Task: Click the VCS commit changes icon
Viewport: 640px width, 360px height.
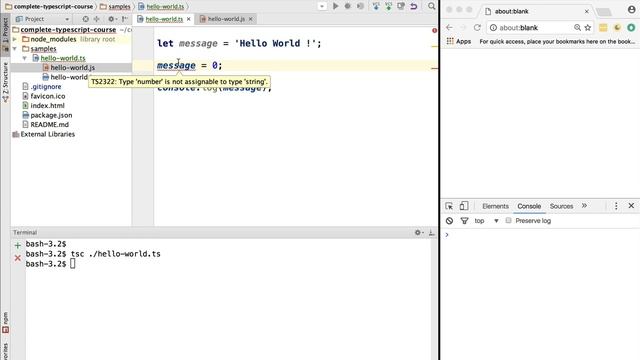Action: point(389,6)
